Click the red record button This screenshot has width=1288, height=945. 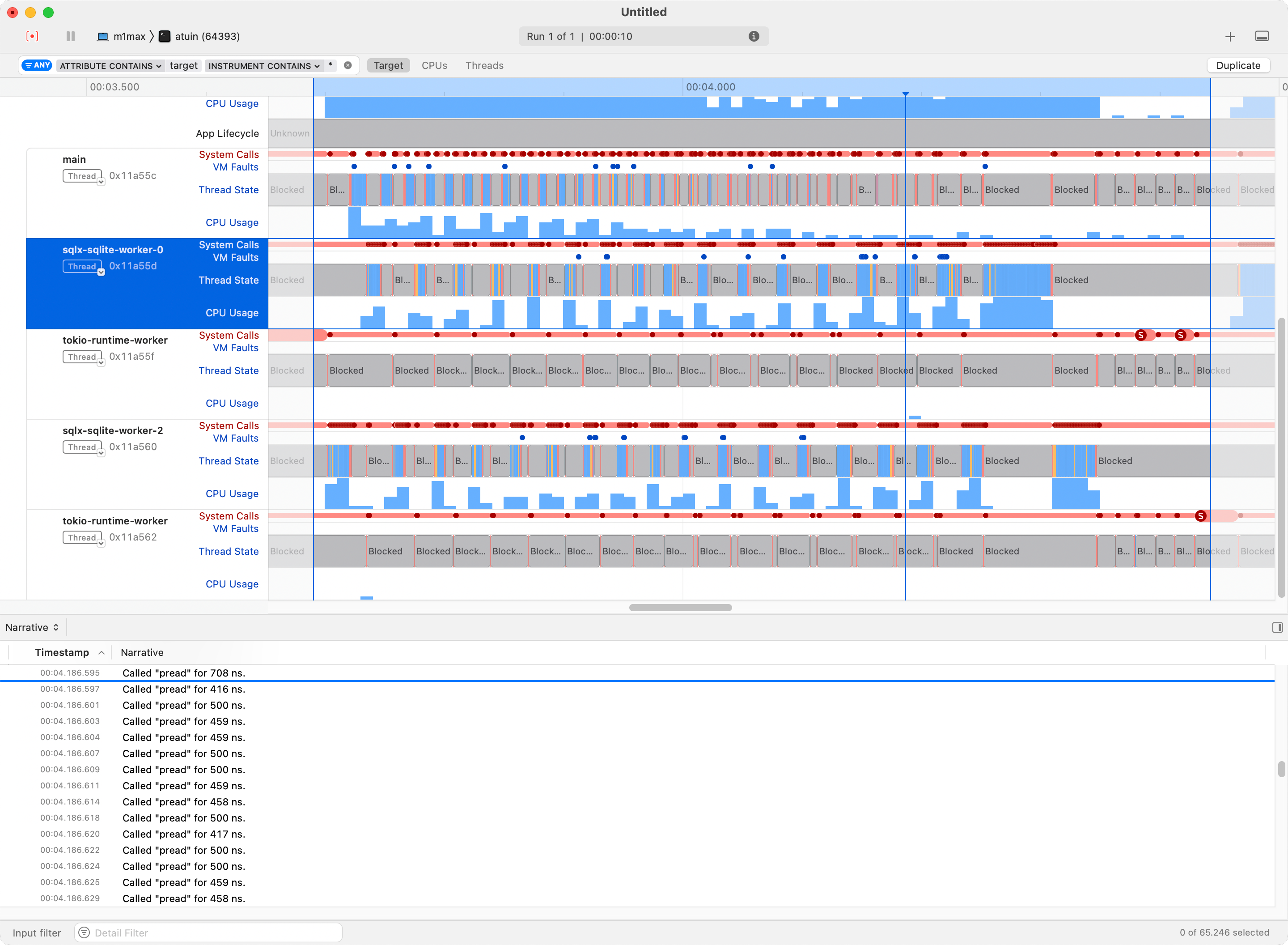click(x=32, y=36)
